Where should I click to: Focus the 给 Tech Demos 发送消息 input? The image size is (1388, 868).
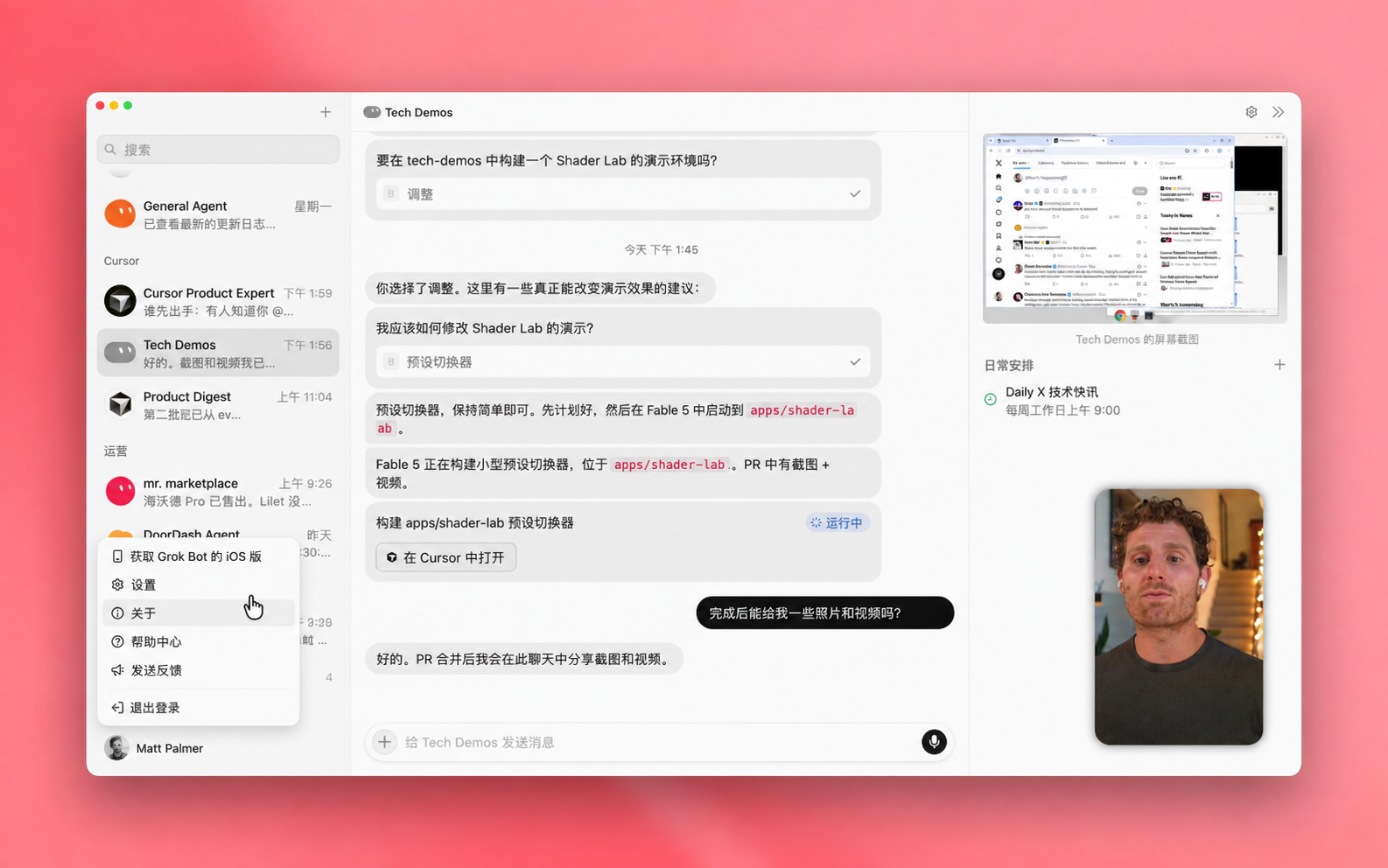[x=659, y=742]
